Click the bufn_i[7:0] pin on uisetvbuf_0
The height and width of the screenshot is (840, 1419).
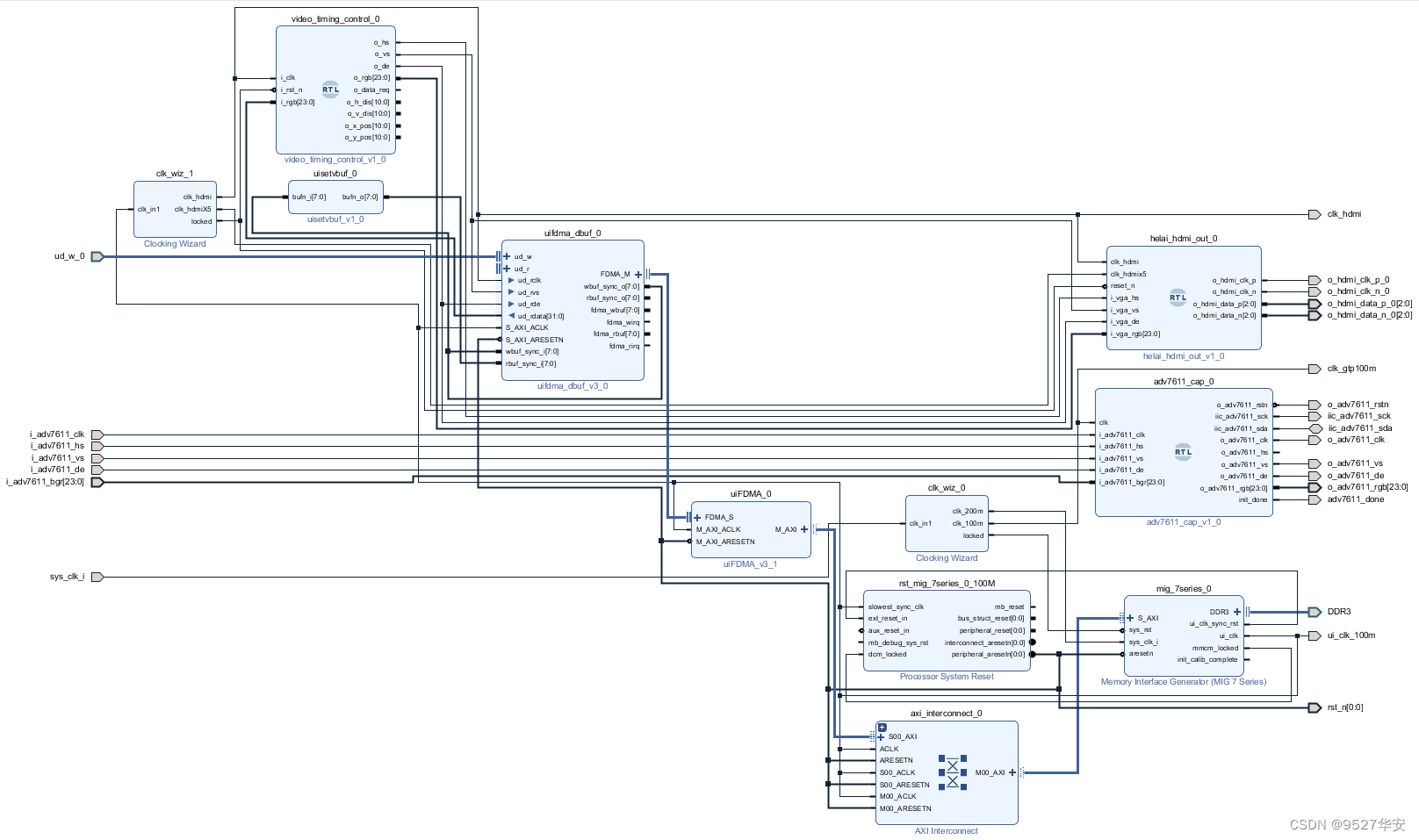[x=309, y=197]
